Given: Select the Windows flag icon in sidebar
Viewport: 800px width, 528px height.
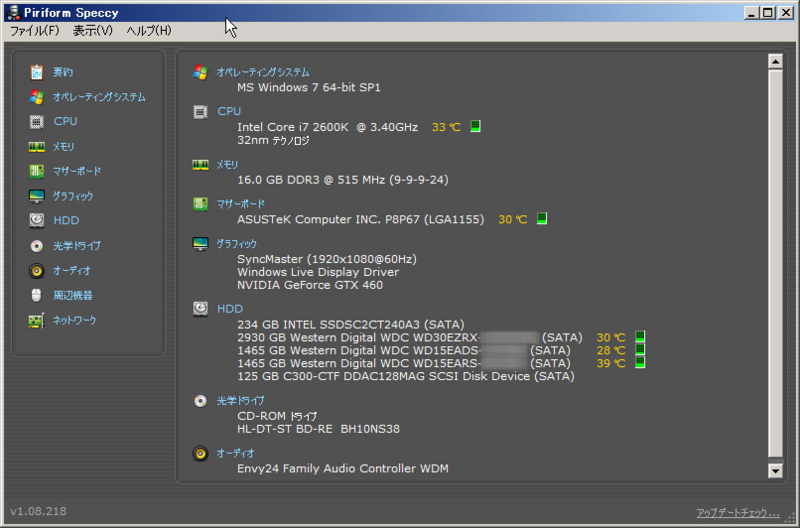Looking at the screenshot, I should click(x=36, y=97).
